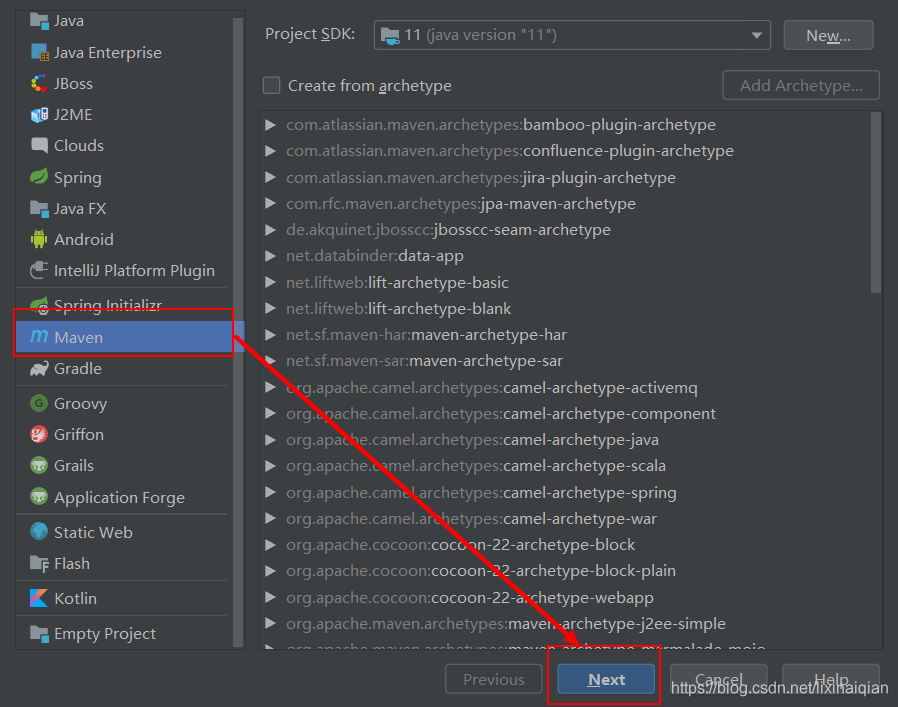Click the Application Forge icon
Image resolution: width=898 pixels, height=707 pixels.
pyautogui.click(x=39, y=497)
